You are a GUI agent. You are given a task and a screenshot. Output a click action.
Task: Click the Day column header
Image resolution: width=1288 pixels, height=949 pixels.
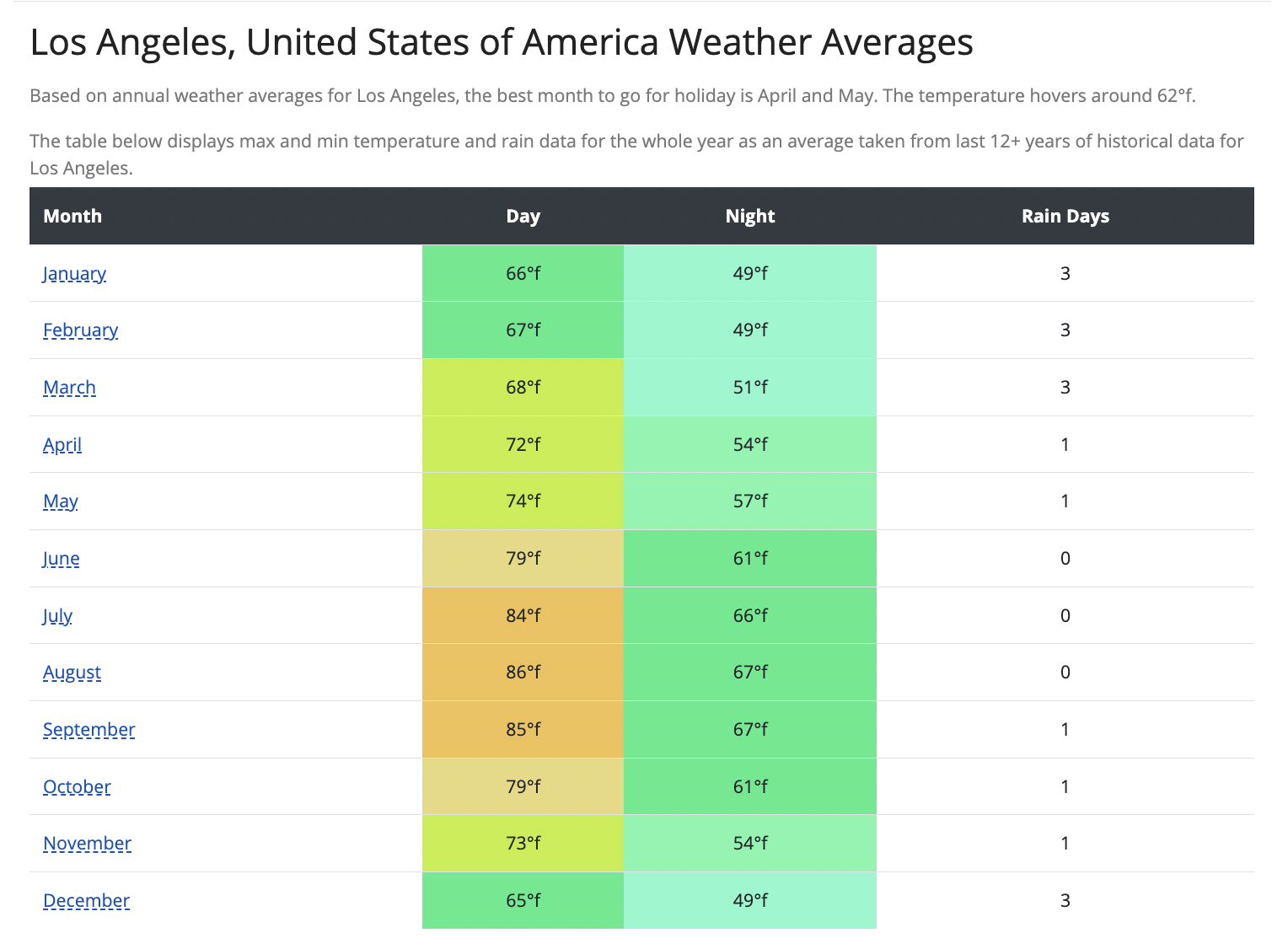click(x=523, y=216)
